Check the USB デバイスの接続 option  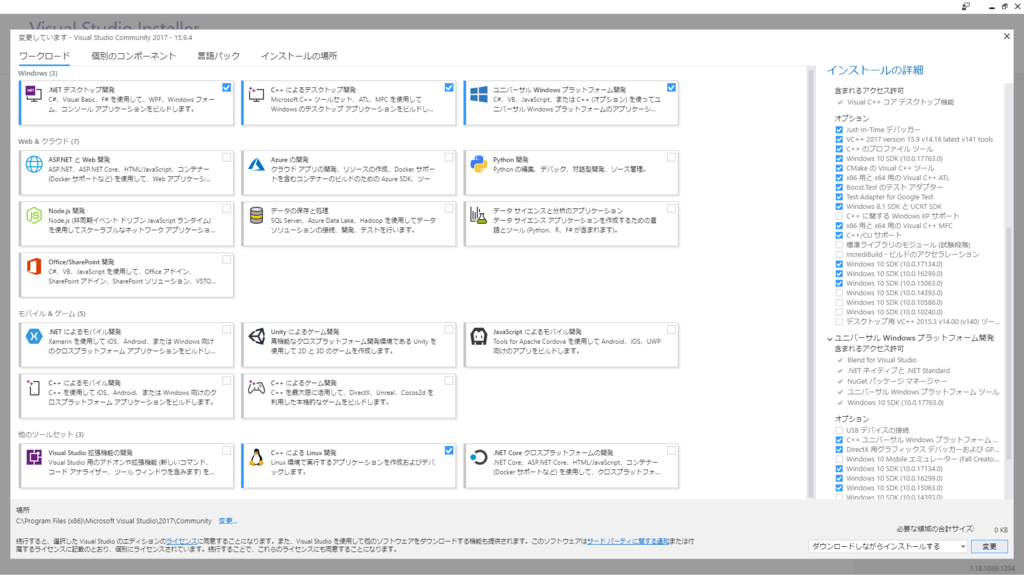pyautogui.click(x=839, y=431)
